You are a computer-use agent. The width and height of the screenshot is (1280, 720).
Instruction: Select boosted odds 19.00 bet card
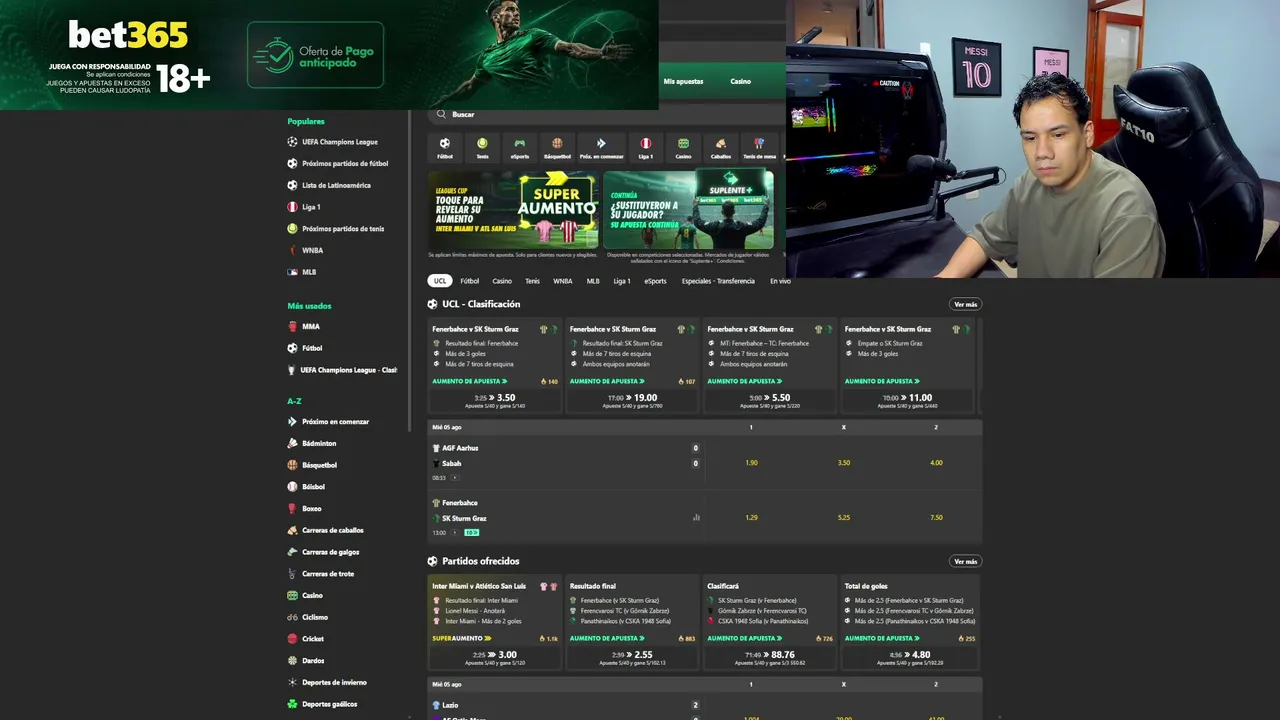click(x=632, y=400)
